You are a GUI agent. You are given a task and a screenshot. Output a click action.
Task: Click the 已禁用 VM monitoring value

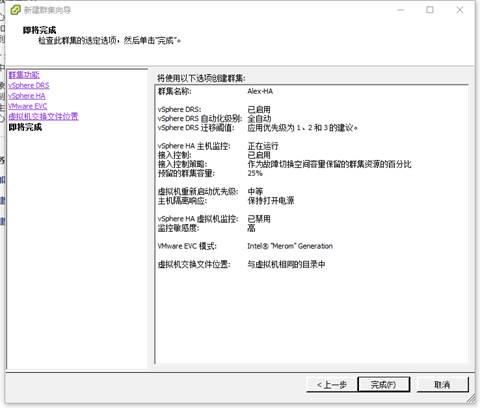tap(259, 219)
